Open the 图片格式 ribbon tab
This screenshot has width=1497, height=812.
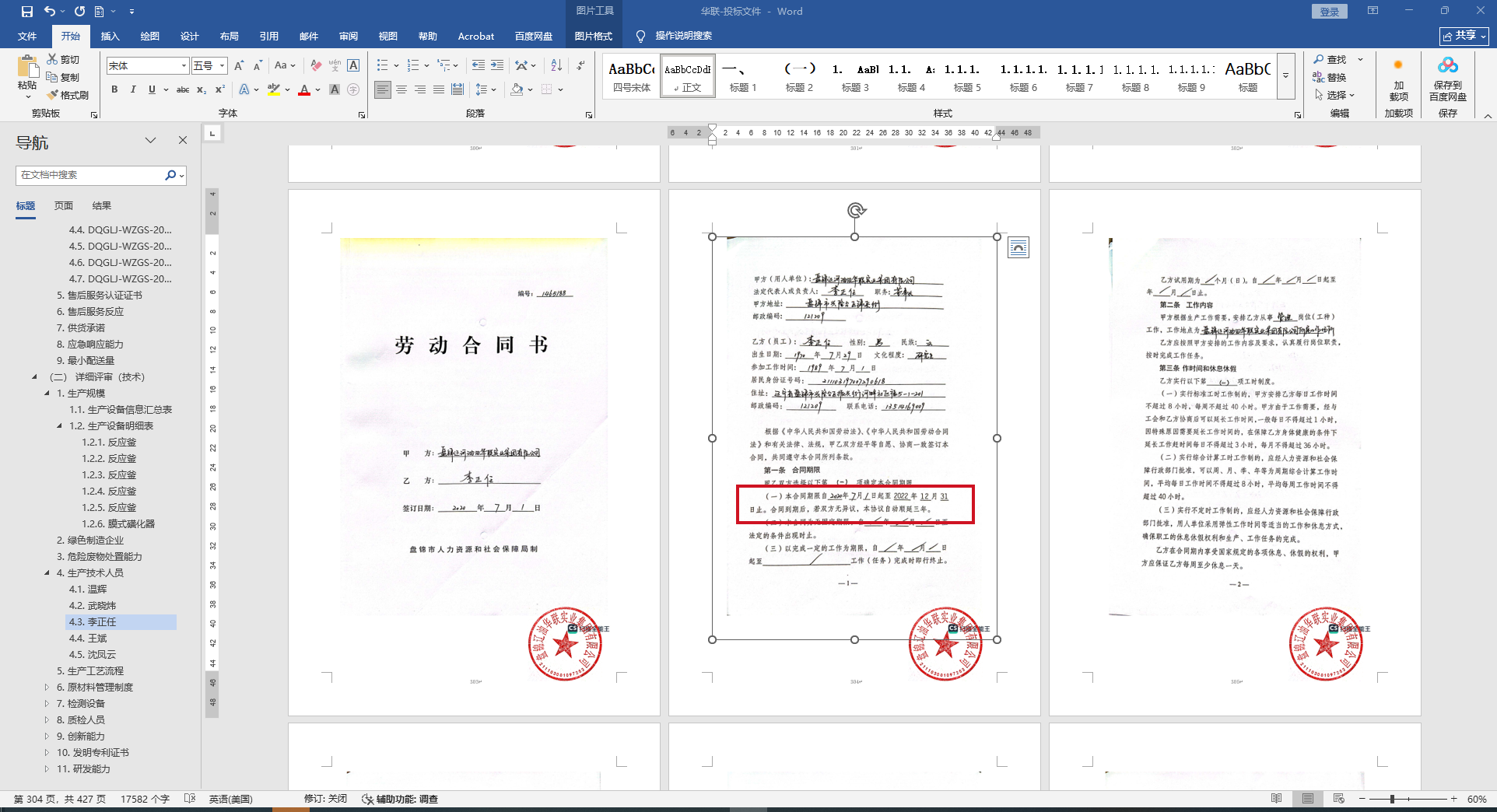point(594,36)
